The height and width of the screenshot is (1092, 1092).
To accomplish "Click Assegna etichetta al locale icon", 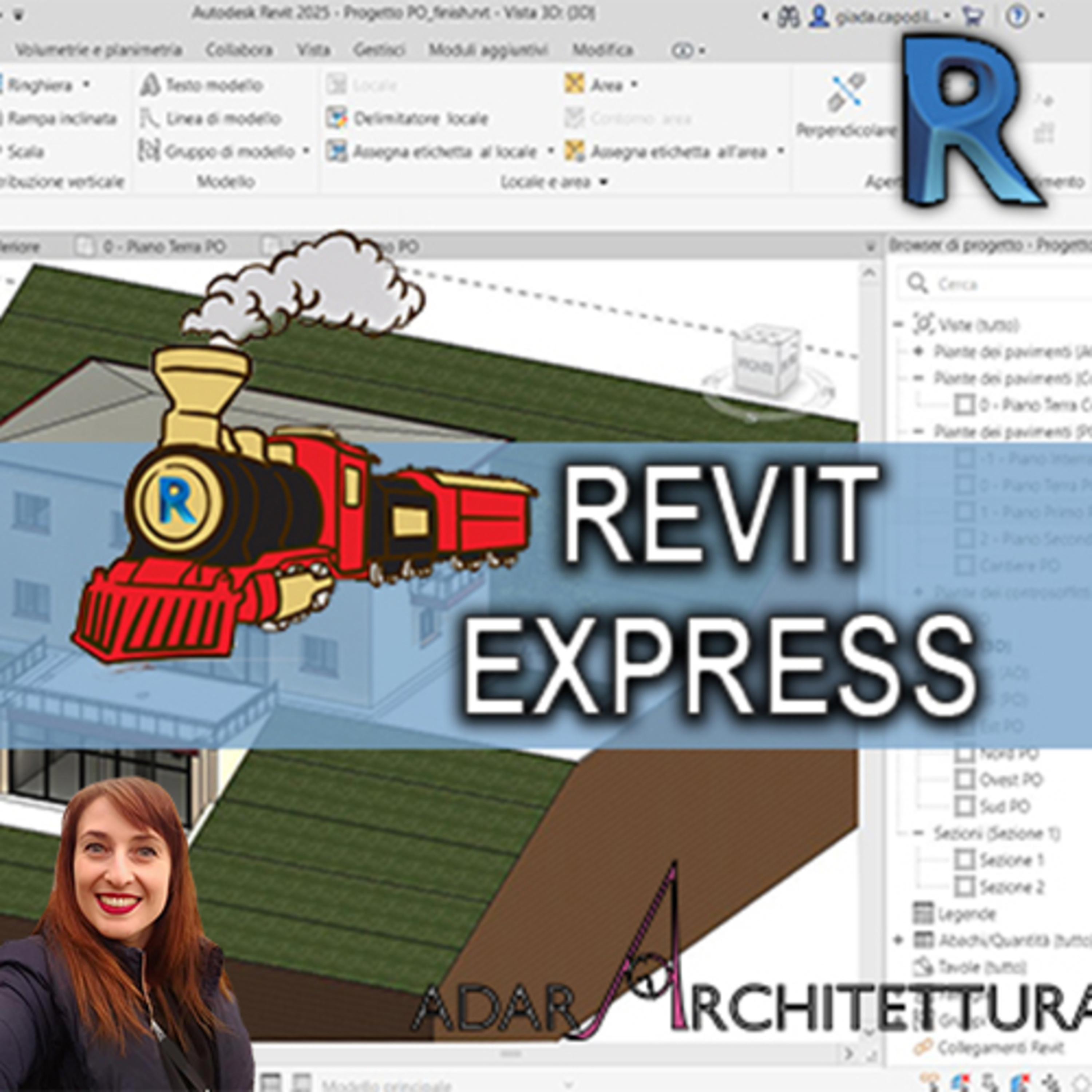I will click(337, 151).
